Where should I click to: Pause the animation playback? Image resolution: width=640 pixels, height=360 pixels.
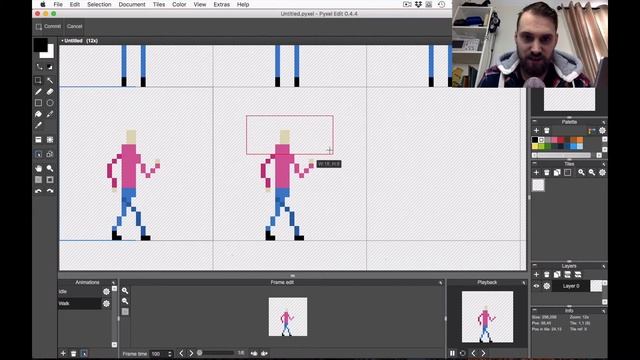coord(452,353)
